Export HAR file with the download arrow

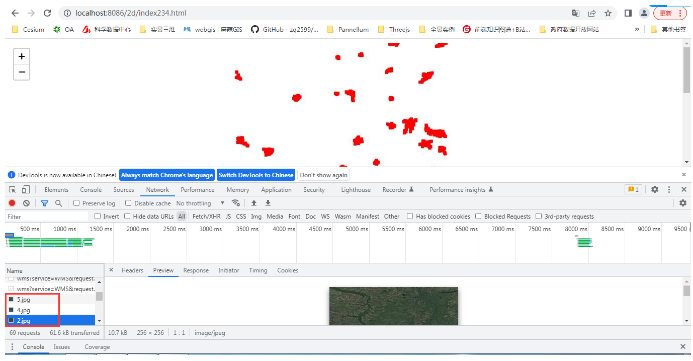pos(268,203)
